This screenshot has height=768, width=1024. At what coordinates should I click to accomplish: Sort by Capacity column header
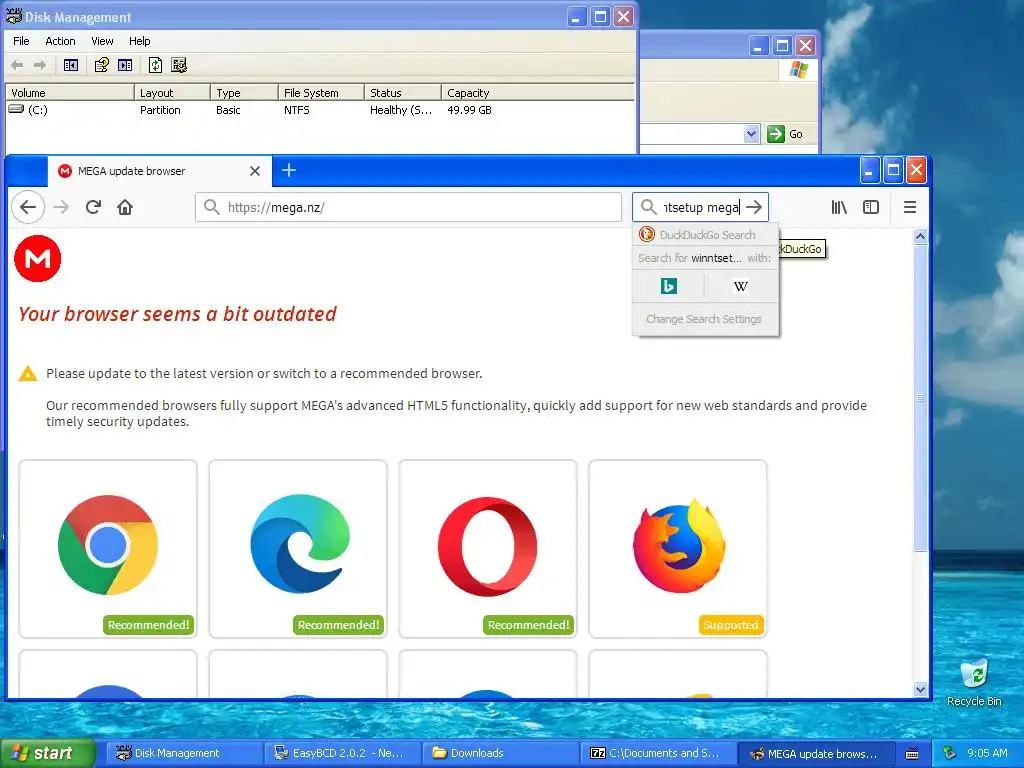point(537,93)
